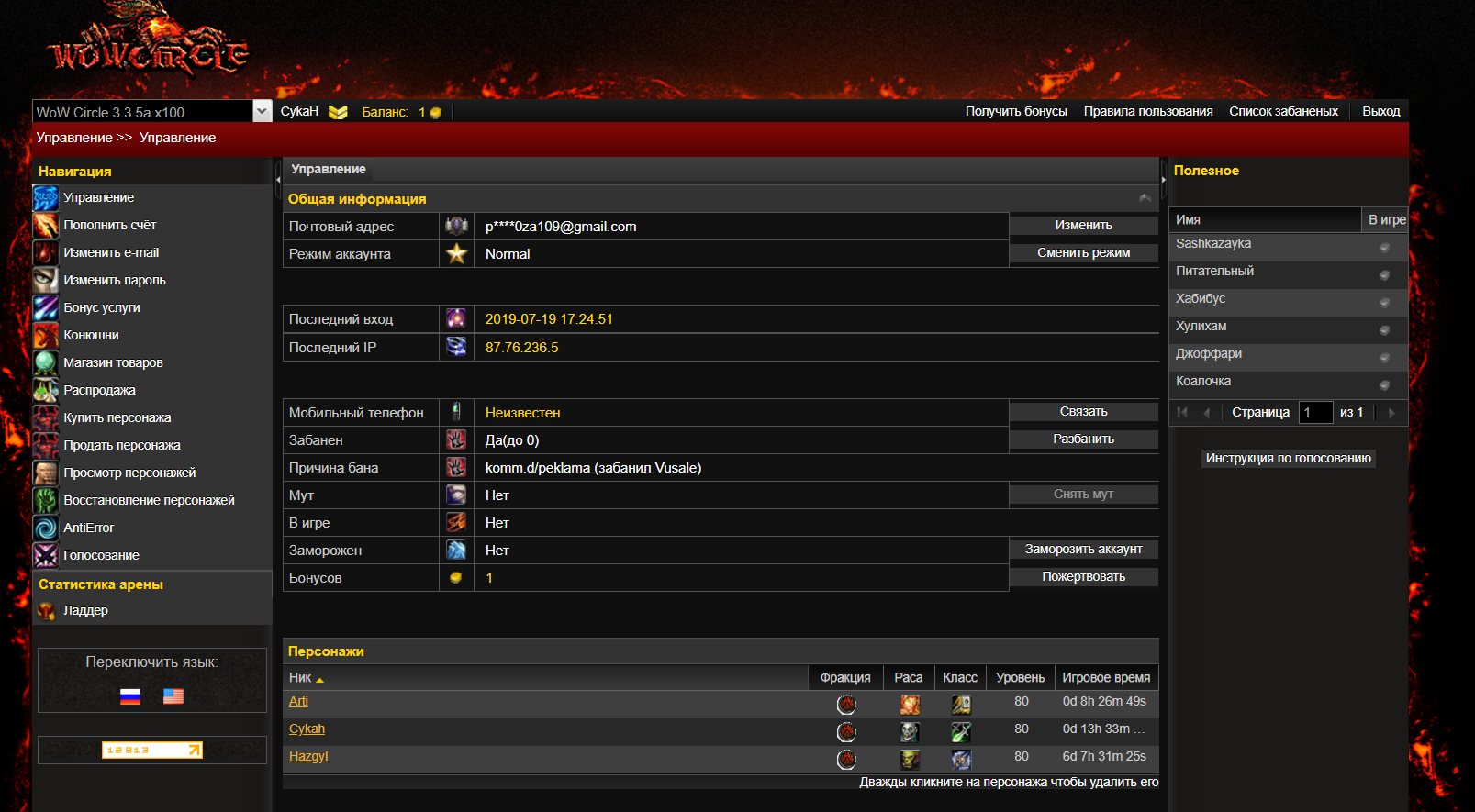Viewport: 1475px width, 812px height.
Task: Collapse the Общая информация section
Action: pos(1145,198)
